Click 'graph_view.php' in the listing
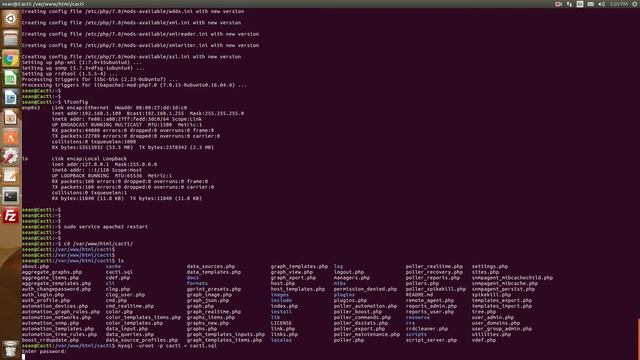This screenshot has height=360, width=640. [292, 272]
